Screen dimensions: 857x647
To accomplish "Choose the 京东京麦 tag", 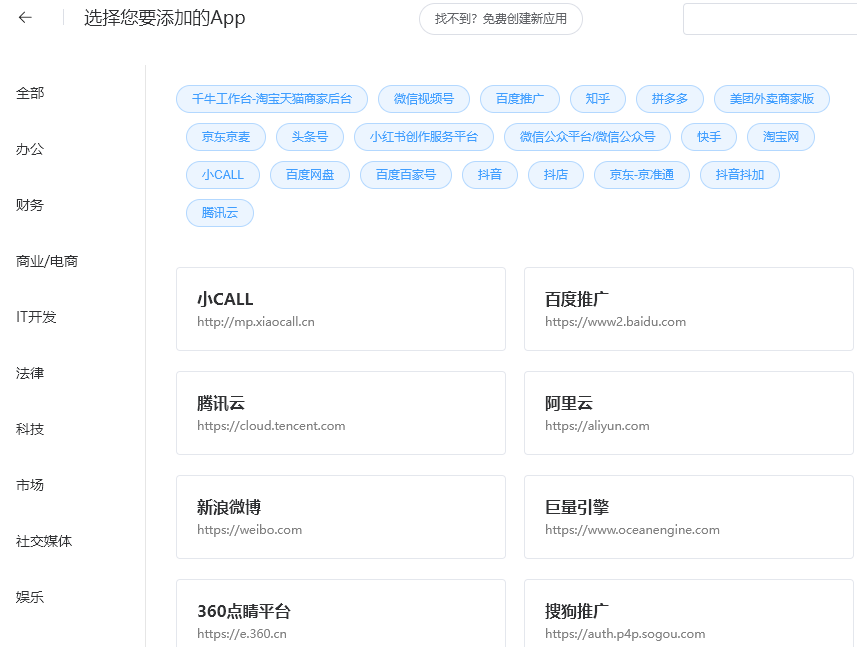I will (226, 137).
